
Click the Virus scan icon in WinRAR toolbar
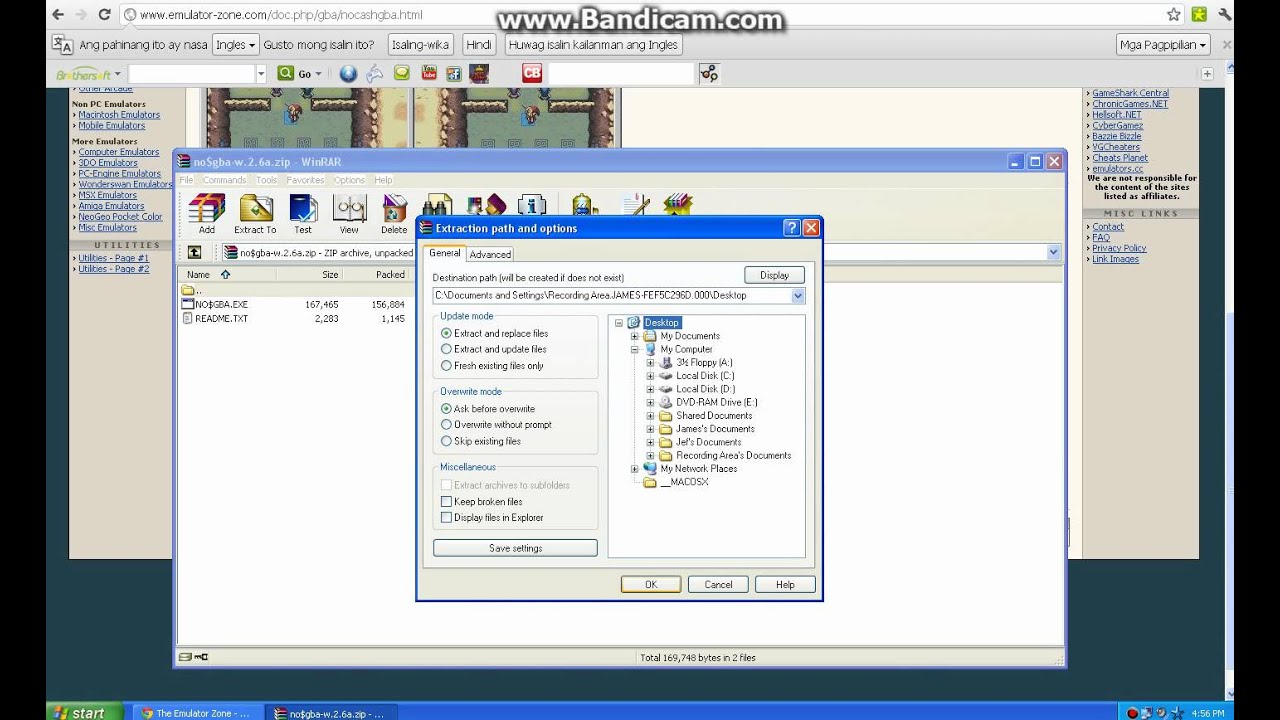point(584,206)
